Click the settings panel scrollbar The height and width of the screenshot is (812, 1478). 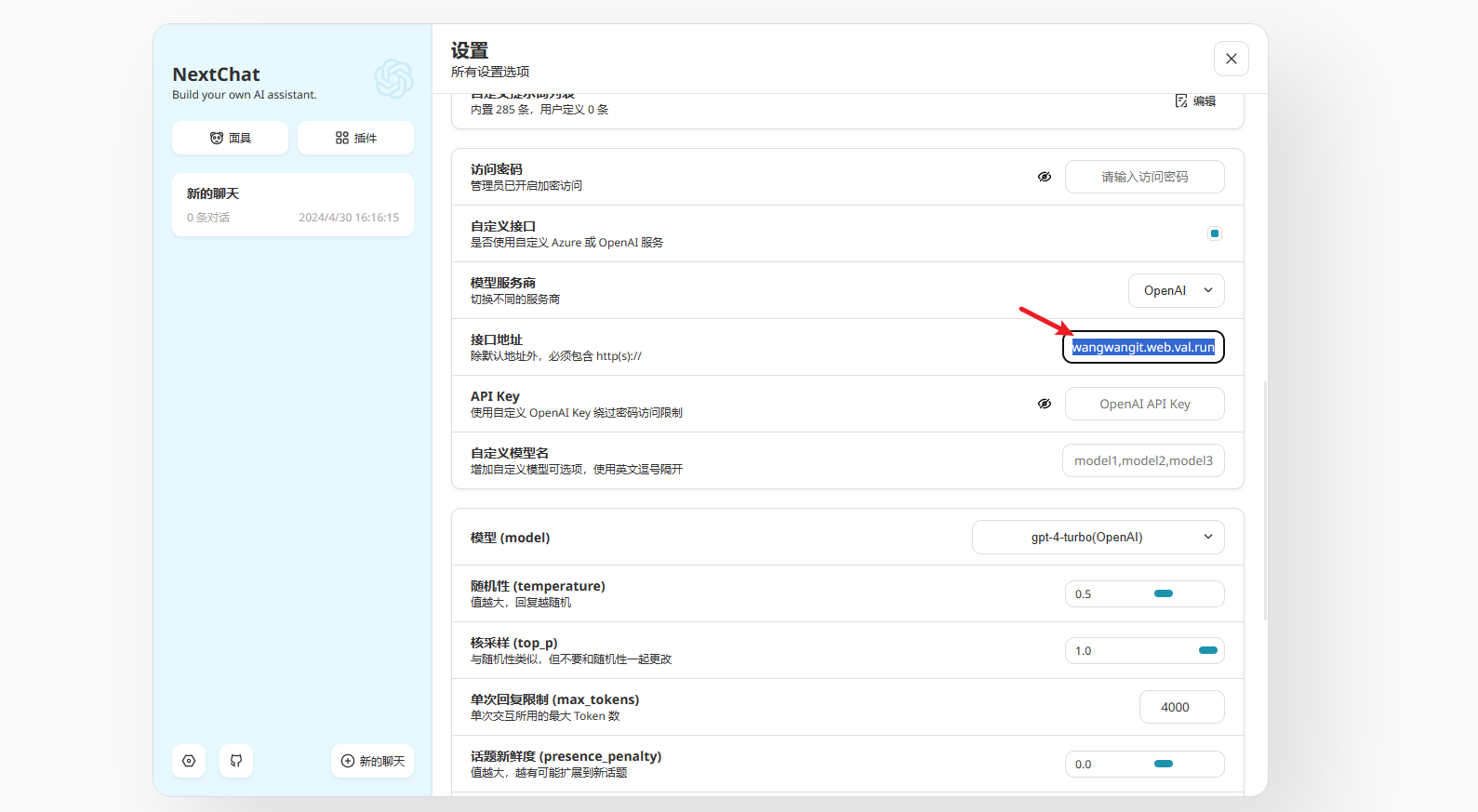1265,500
